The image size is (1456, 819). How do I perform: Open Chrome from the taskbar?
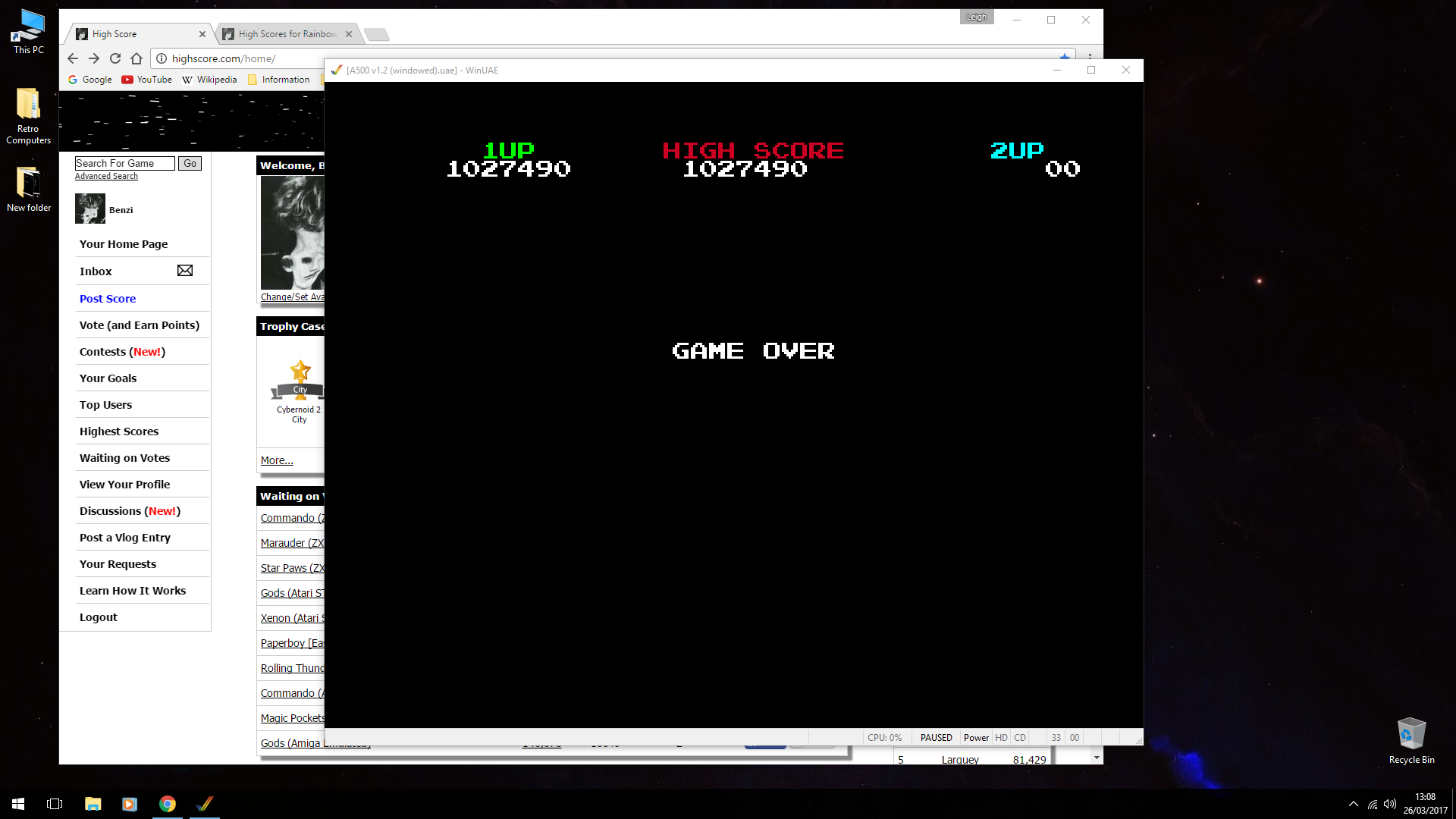168,804
